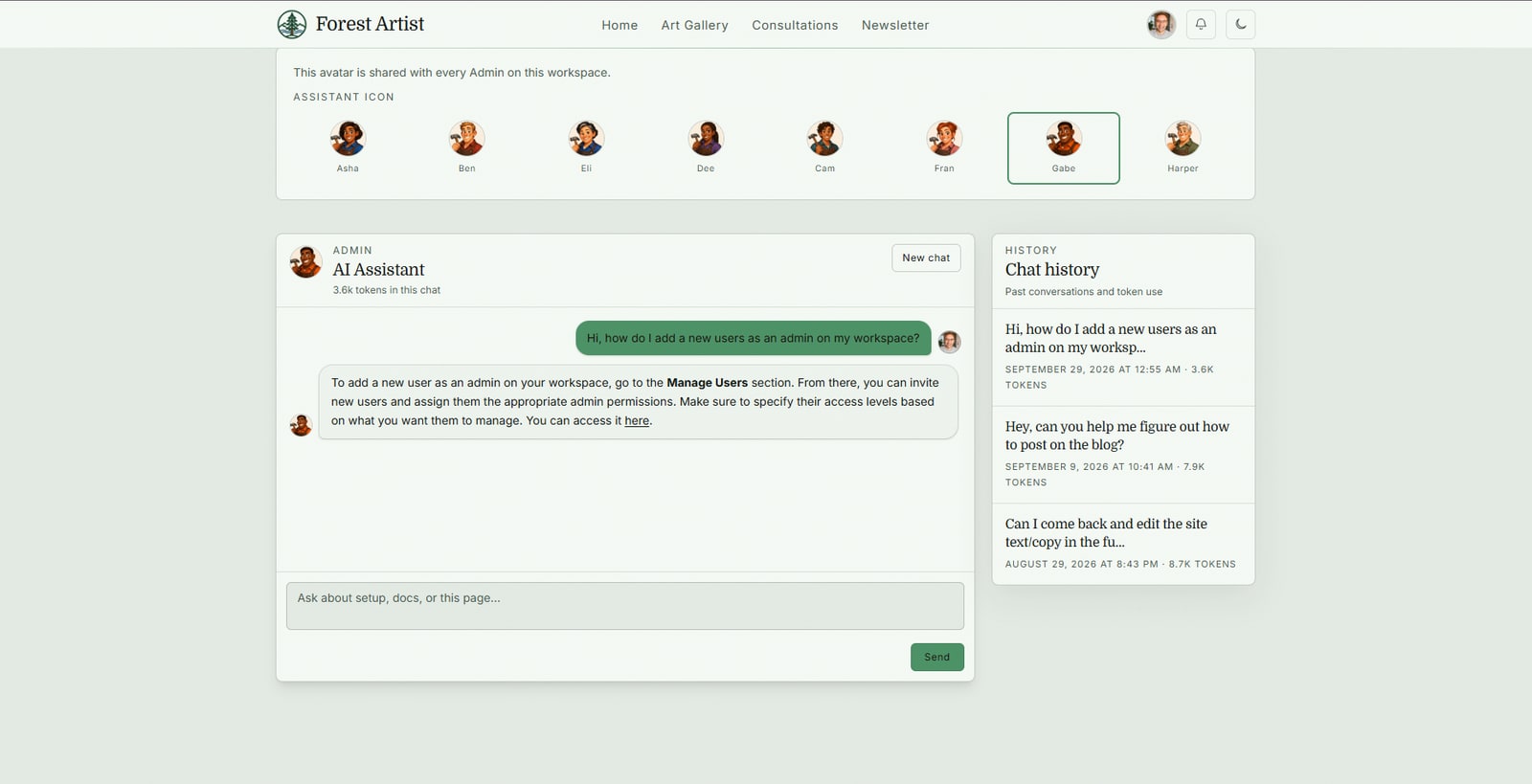Click the green Send button

point(936,657)
